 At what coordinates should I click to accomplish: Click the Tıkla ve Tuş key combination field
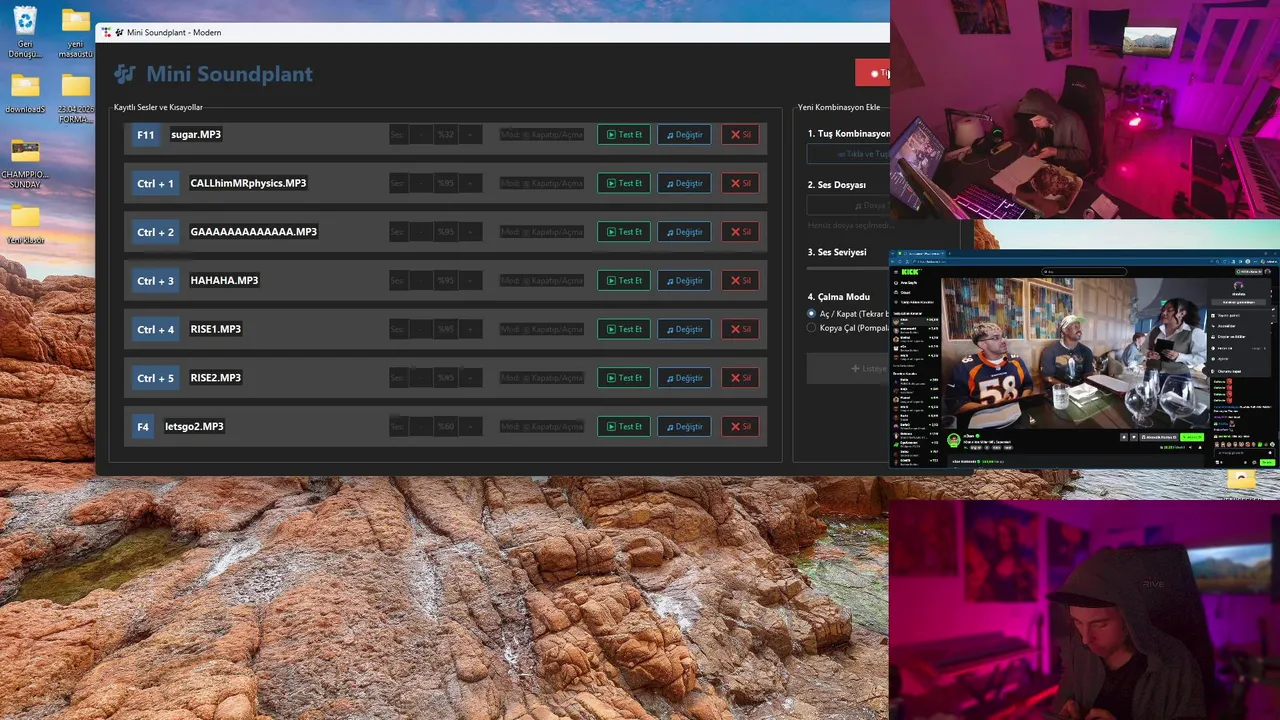coord(848,154)
